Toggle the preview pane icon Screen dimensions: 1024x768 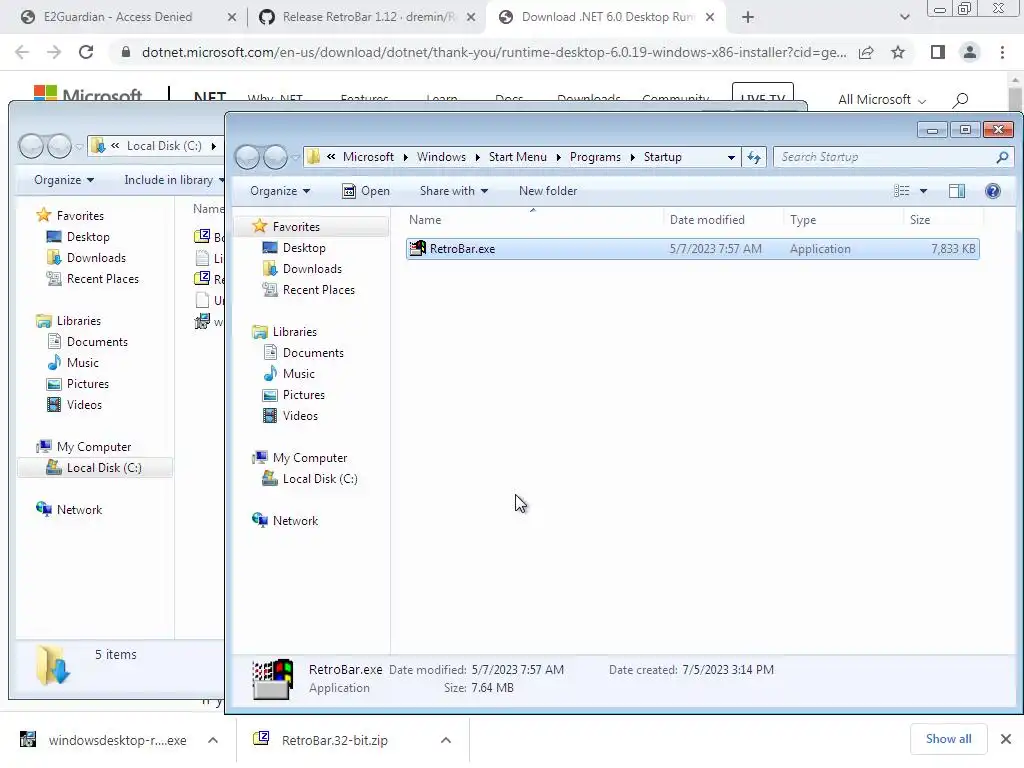coord(957,191)
